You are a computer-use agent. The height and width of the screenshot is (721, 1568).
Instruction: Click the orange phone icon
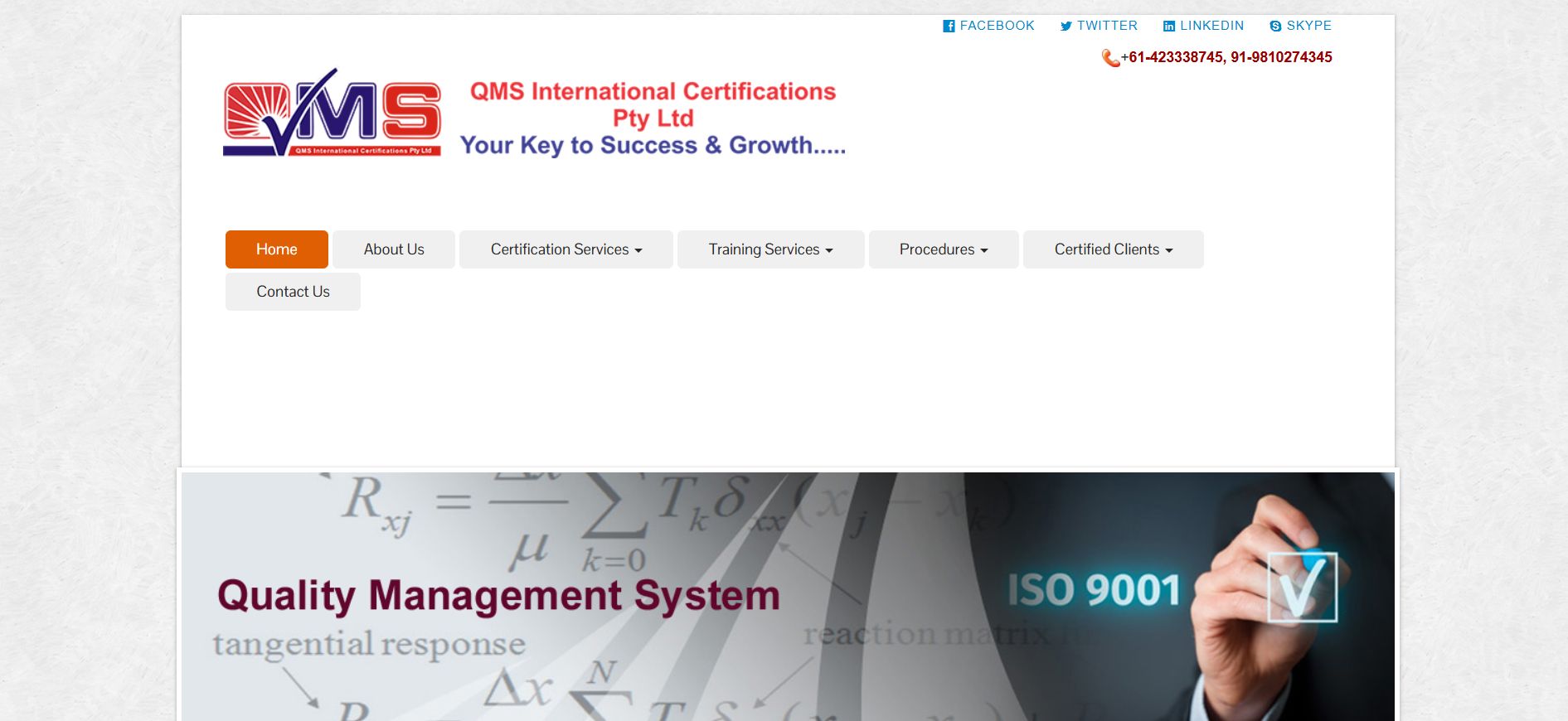click(x=1110, y=58)
